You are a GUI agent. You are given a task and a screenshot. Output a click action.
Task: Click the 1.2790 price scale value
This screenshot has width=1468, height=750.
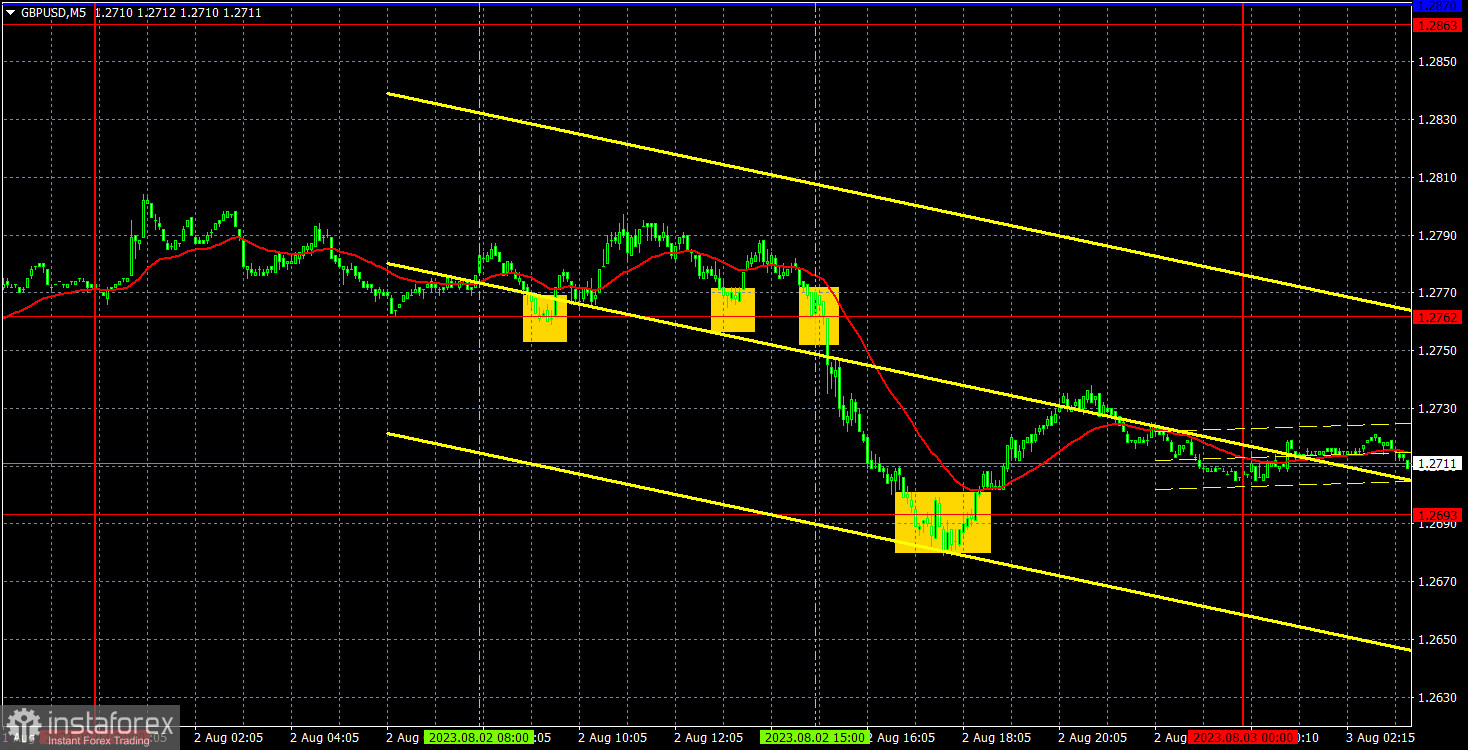[x=1438, y=236]
